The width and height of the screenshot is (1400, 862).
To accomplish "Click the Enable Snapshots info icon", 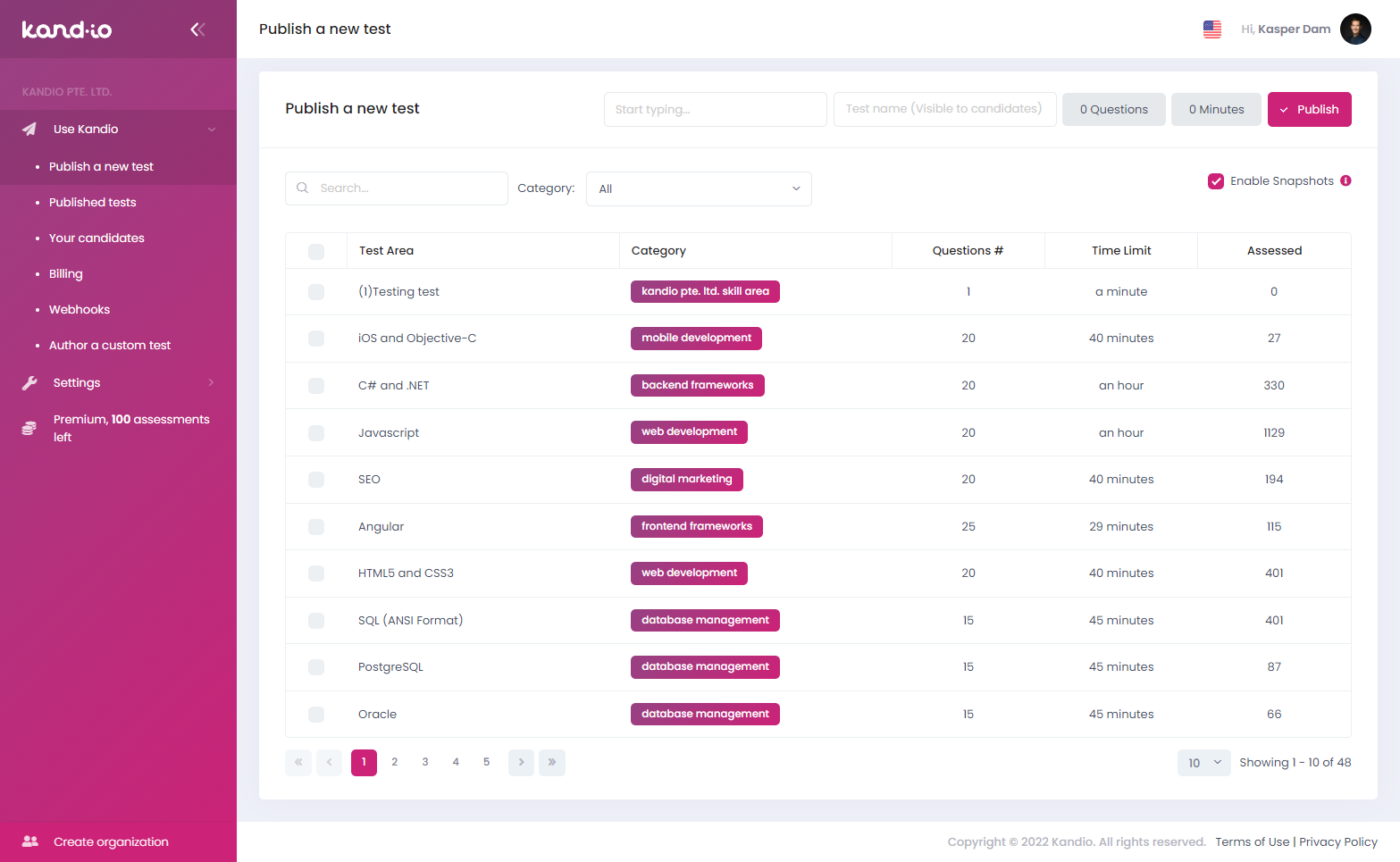I will point(1346,180).
